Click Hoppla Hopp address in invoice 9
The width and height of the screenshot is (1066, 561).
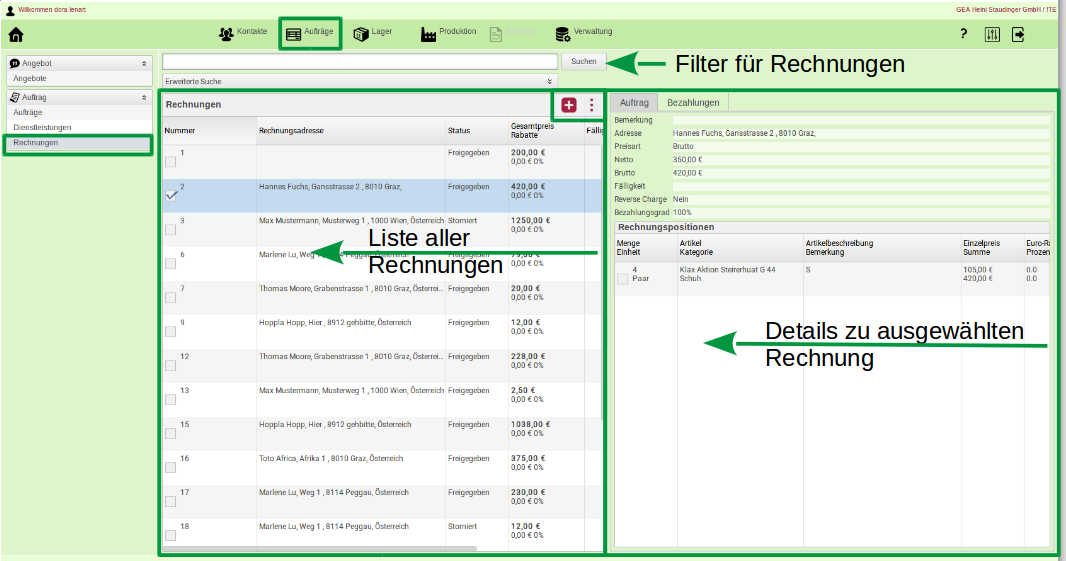(335, 323)
